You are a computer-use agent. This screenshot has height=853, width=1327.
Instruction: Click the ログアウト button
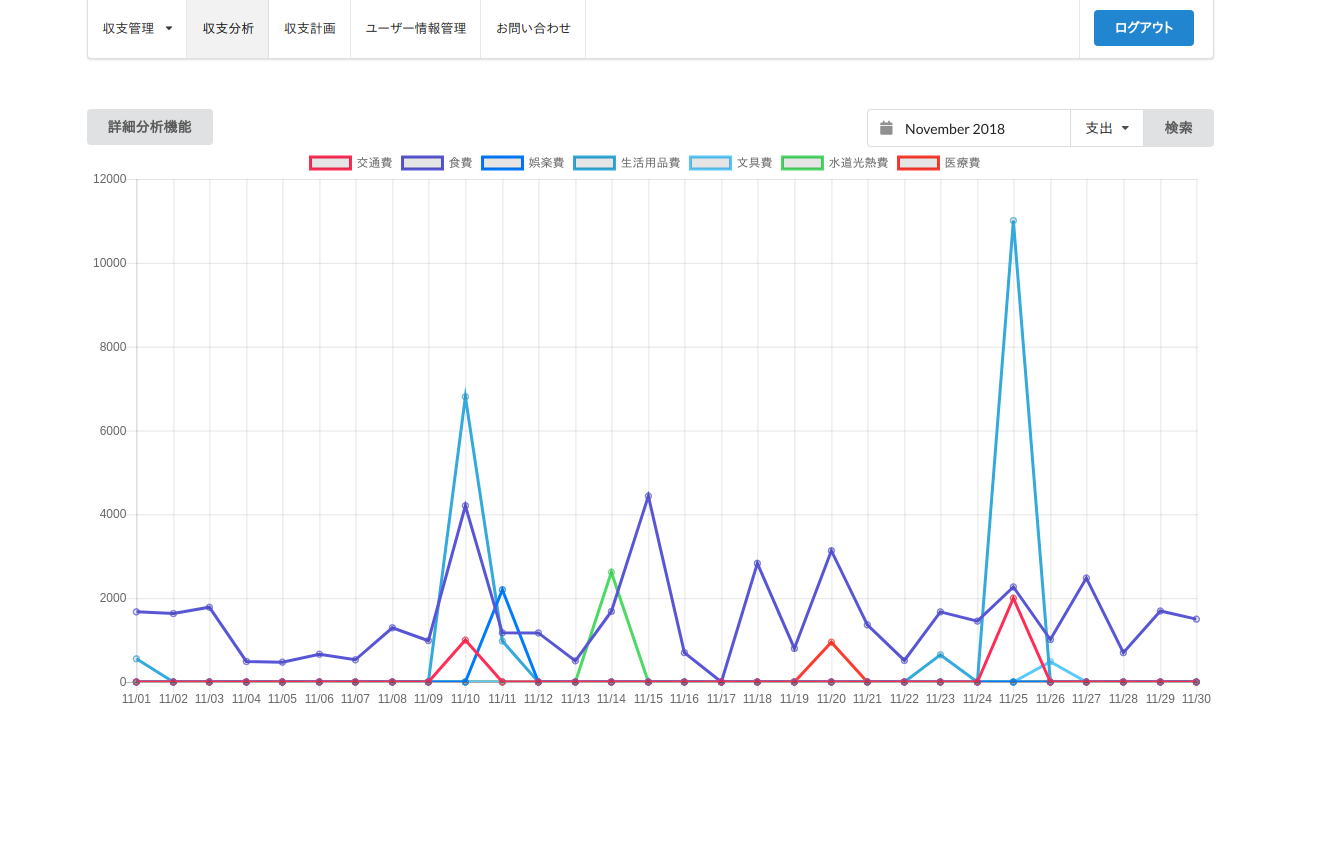click(x=1144, y=28)
